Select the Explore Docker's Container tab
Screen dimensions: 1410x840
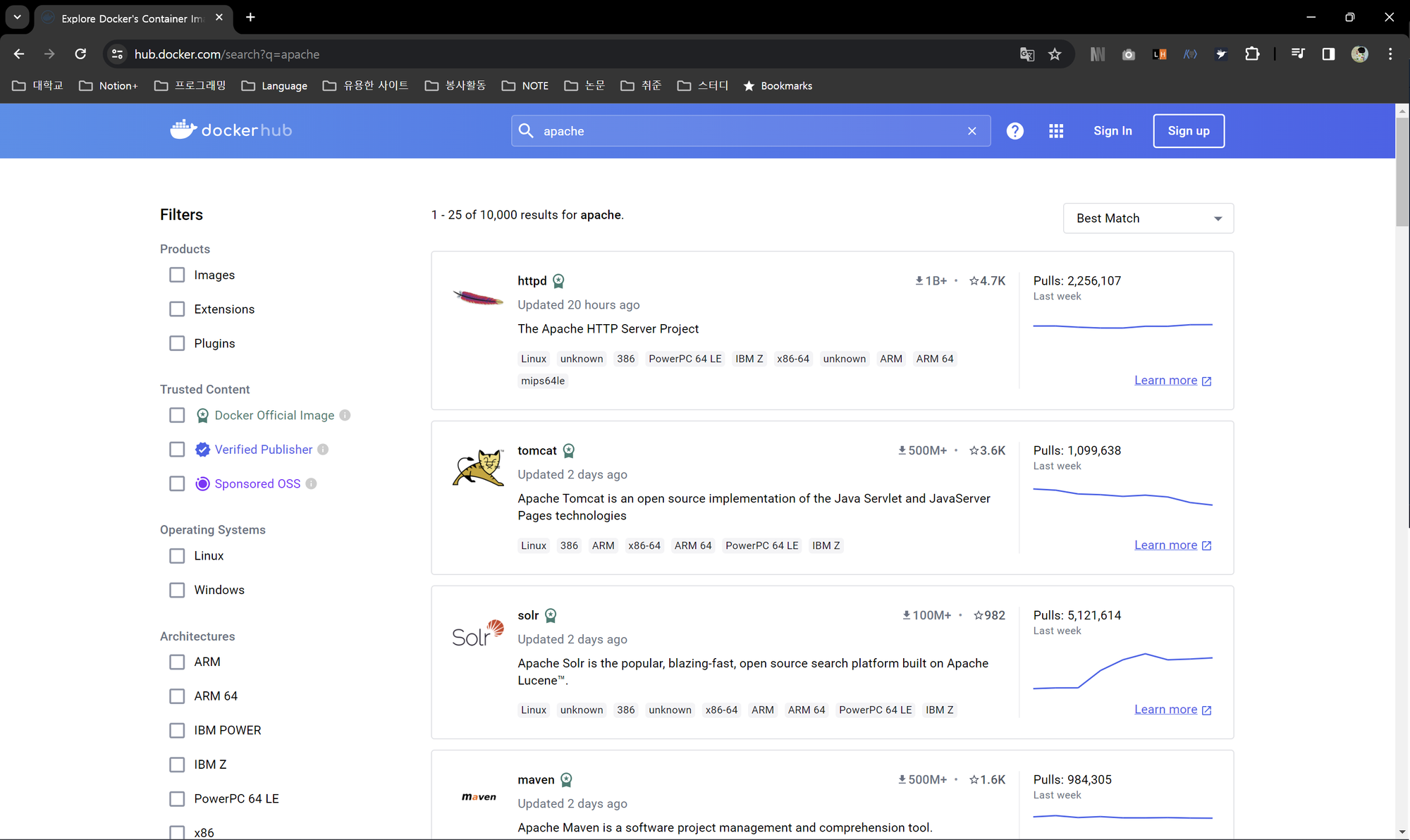click(x=133, y=18)
